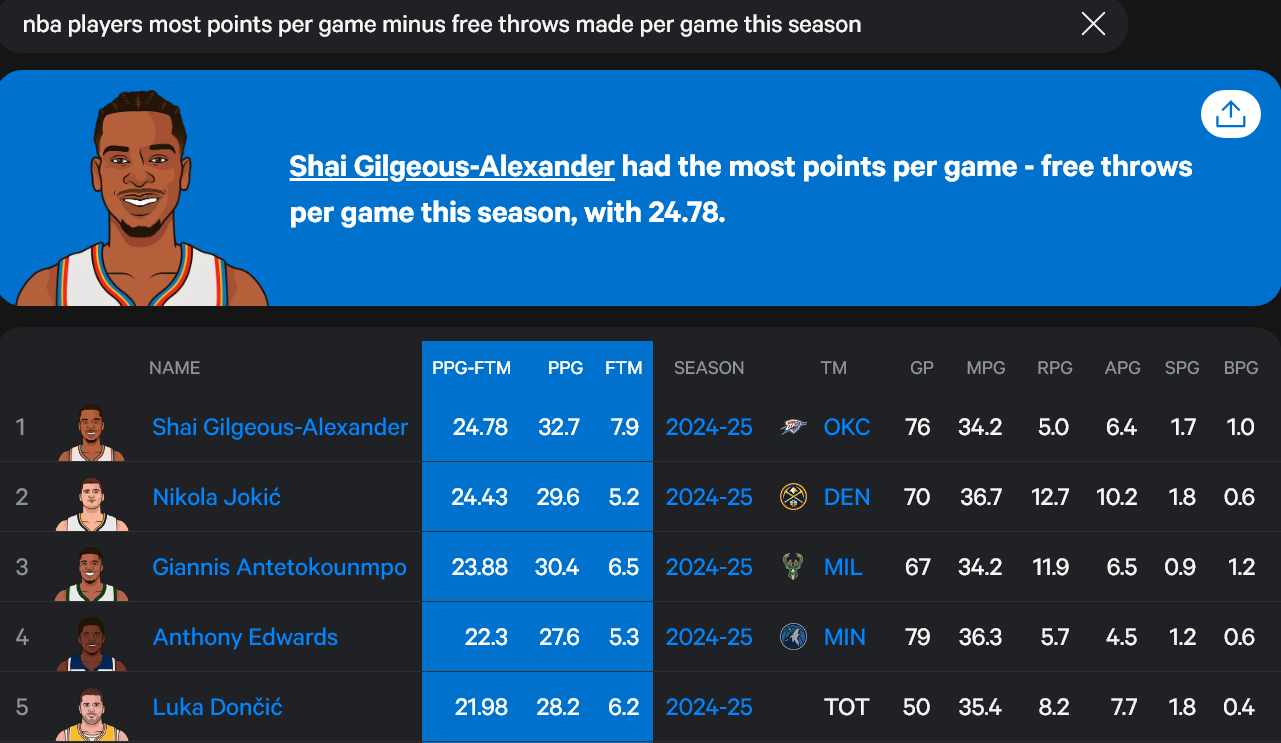Viewport: 1281px width, 743px height.
Task: Sort by the MPG column header
Action: pos(986,368)
